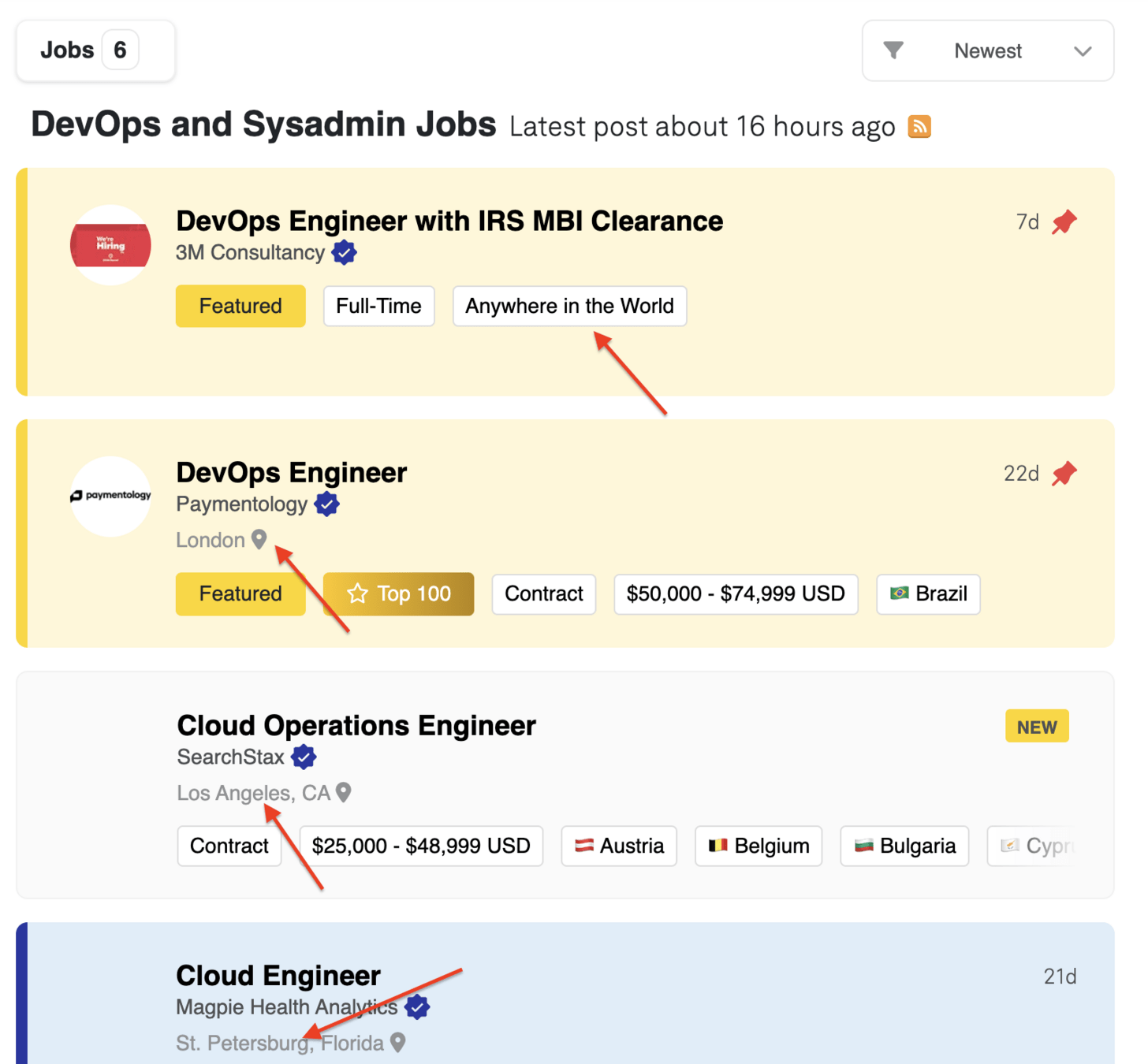The image size is (1148, 1064).
Task: Click St. Petersburg location marker icon
Action: pyautogui.click(x=398, y=1043)
